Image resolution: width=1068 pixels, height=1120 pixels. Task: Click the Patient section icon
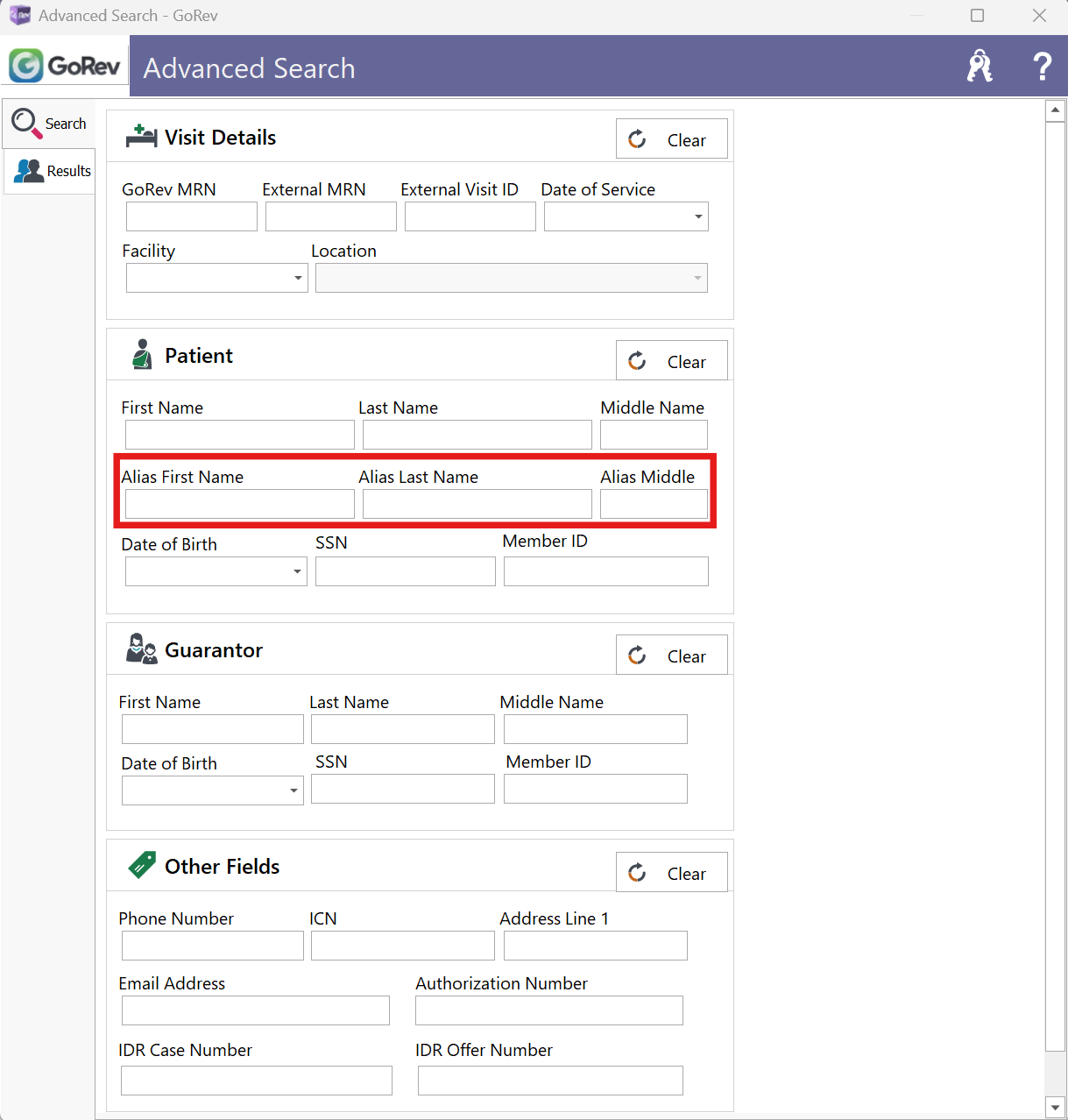[141, 355]
